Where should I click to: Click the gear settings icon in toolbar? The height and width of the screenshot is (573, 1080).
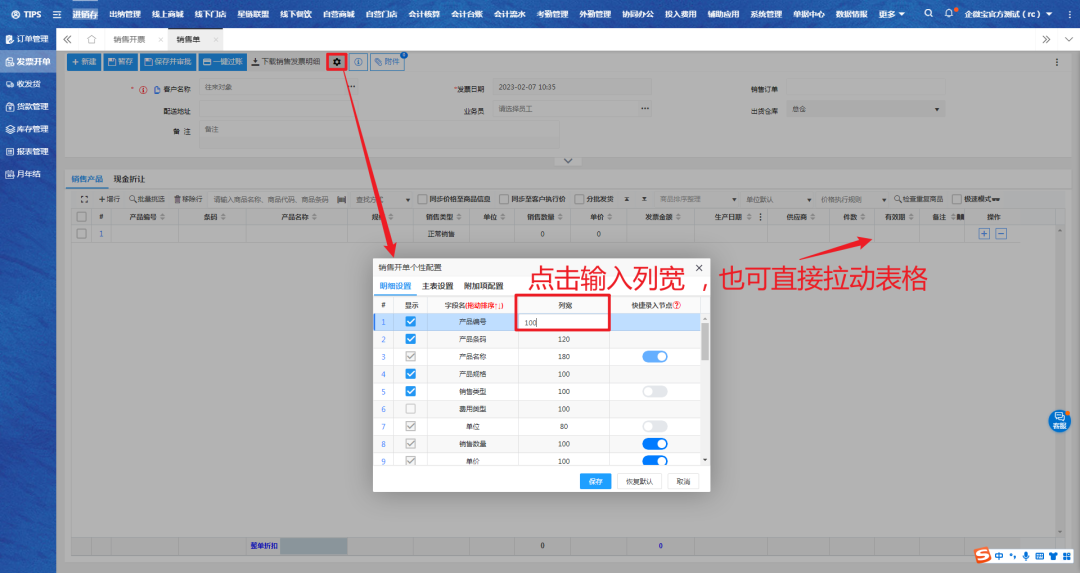pos(337,62)
